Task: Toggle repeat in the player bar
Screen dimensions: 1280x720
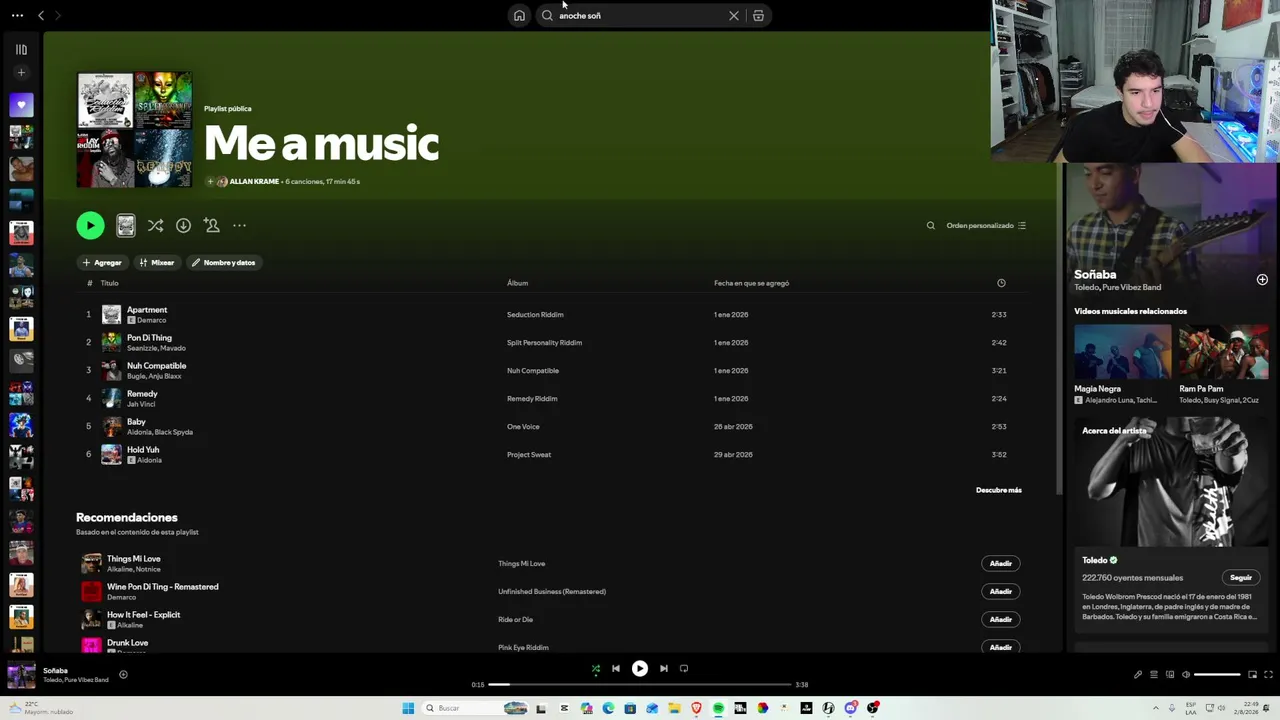Action: [684, 669]
